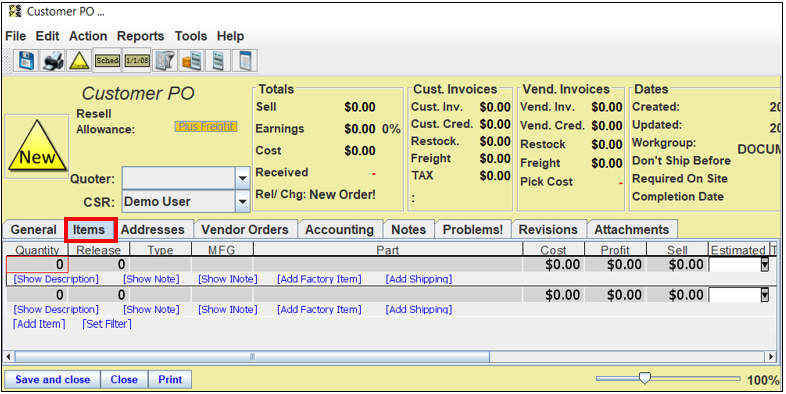
Task: Open the File menu
Action: point(16,36)
